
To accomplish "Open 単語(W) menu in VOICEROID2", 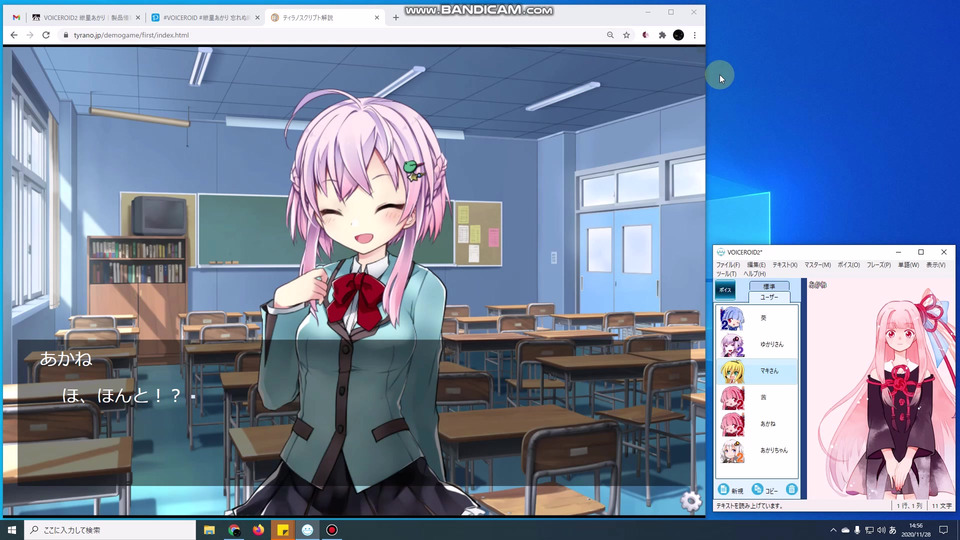I will [909, 265].
